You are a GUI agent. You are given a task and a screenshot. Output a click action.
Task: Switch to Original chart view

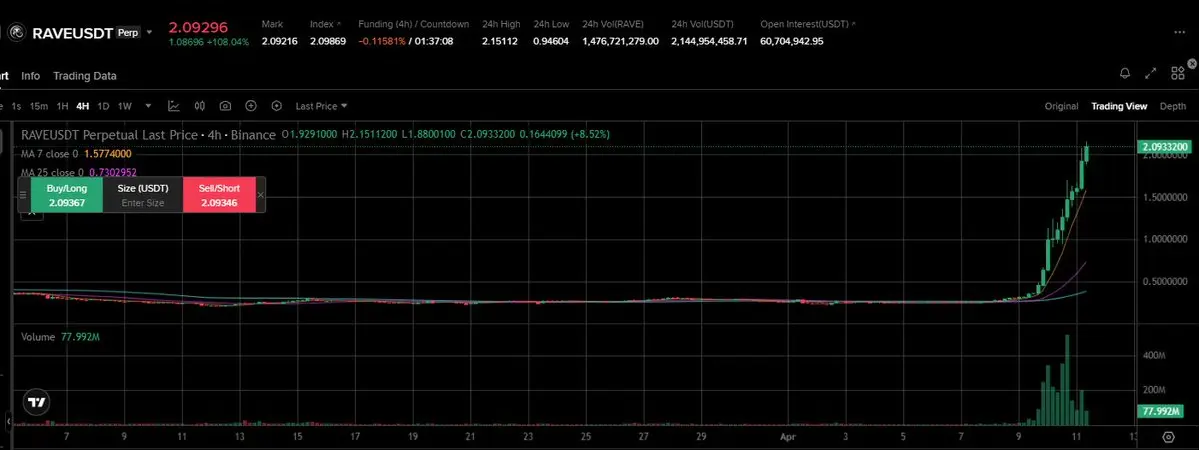[x=1061, y=106]
